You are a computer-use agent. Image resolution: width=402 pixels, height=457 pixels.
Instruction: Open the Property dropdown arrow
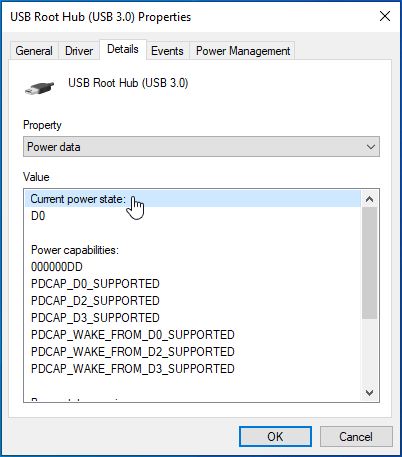coord(371,147)
